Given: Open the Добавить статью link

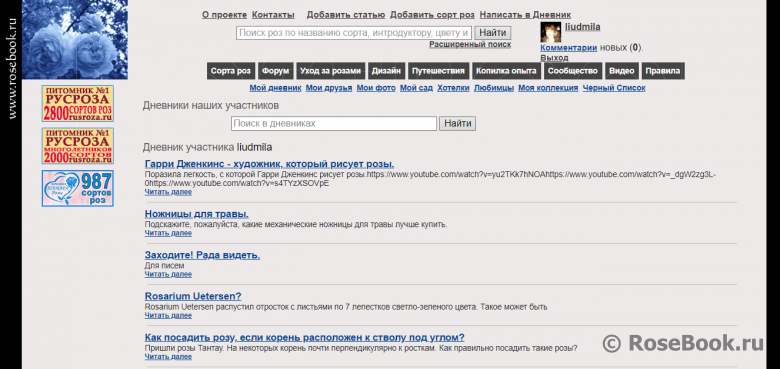Looking at the screenshot, I should pos(346,15).
